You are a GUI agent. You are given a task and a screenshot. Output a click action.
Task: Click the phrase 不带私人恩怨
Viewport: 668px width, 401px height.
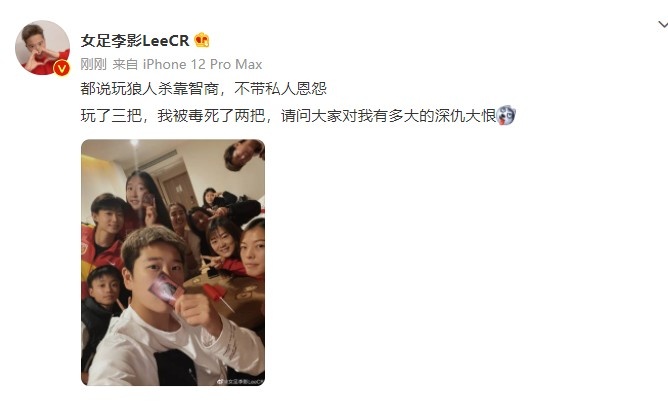pyautogui.click(x=280, y=89)
